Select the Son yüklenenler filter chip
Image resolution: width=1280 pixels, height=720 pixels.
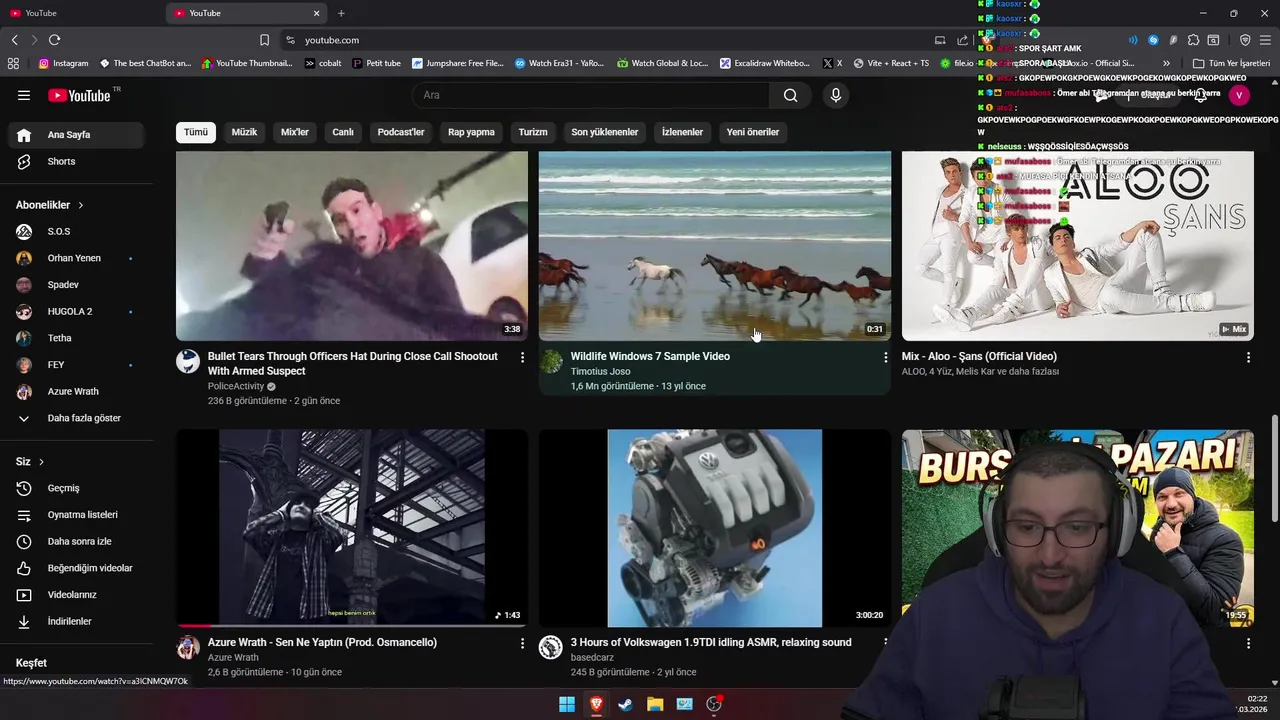coord(605,132)
